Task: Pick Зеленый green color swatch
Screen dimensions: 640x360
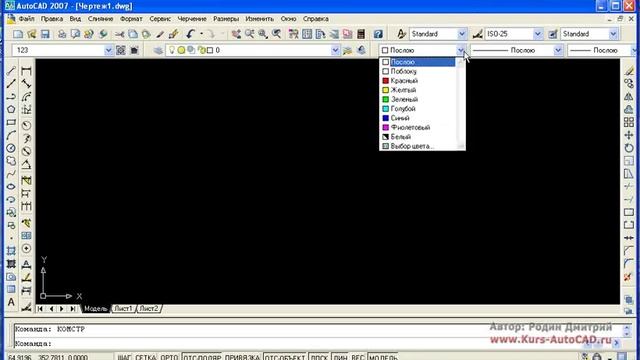Action: tap(386, 99)
